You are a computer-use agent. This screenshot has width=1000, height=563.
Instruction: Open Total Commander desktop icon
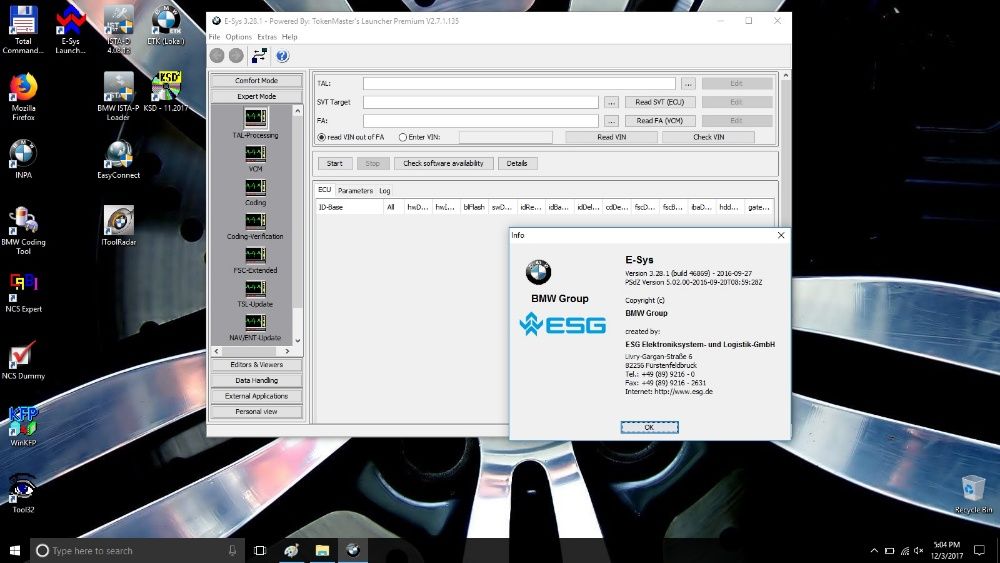[x=23, y=29]
